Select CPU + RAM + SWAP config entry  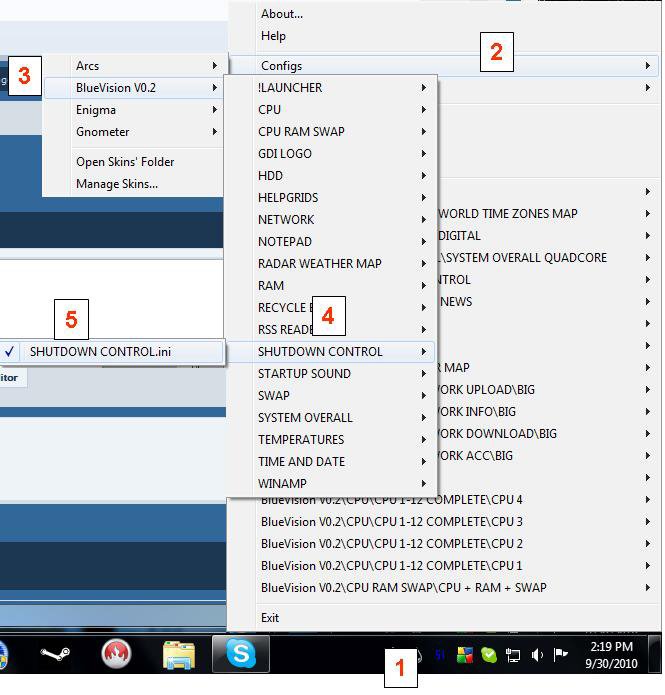point(443,588)
